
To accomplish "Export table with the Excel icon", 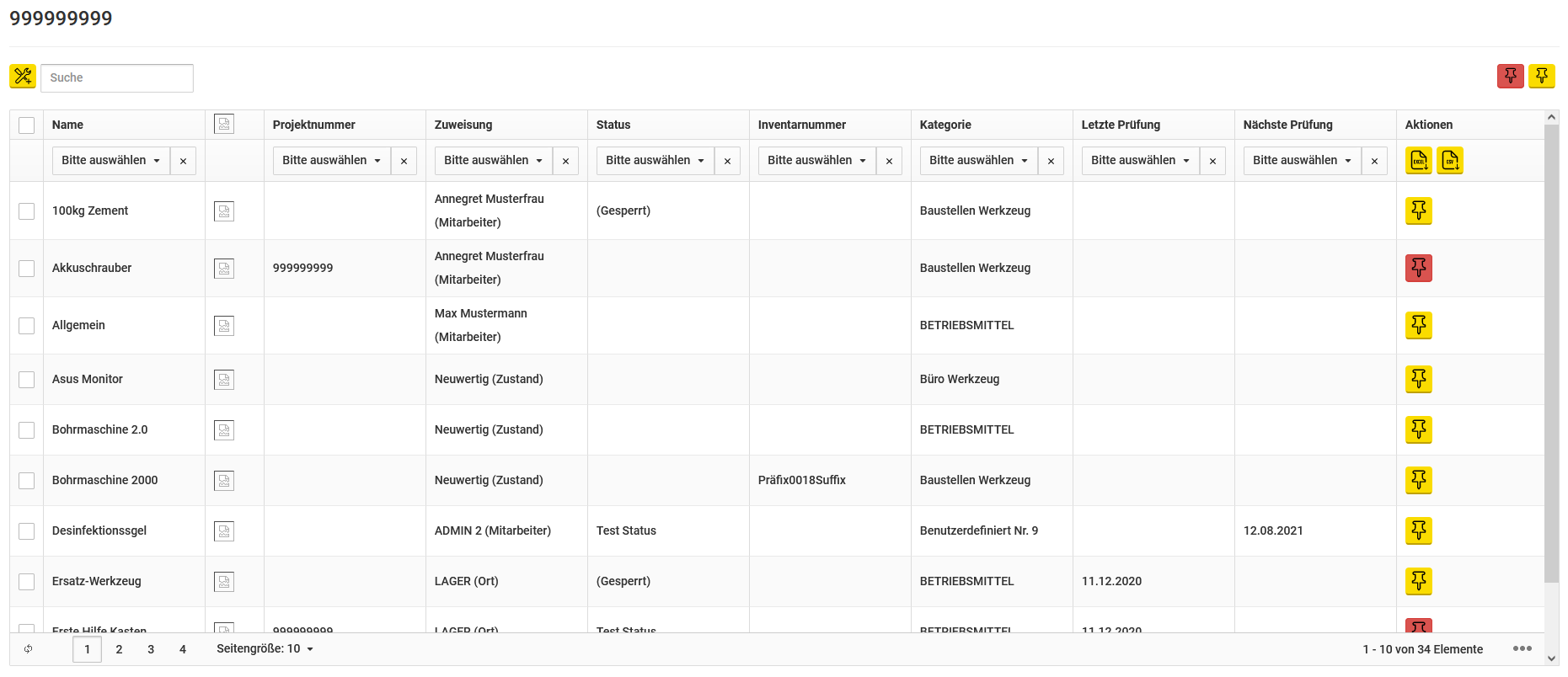I will click(1419, 160).
